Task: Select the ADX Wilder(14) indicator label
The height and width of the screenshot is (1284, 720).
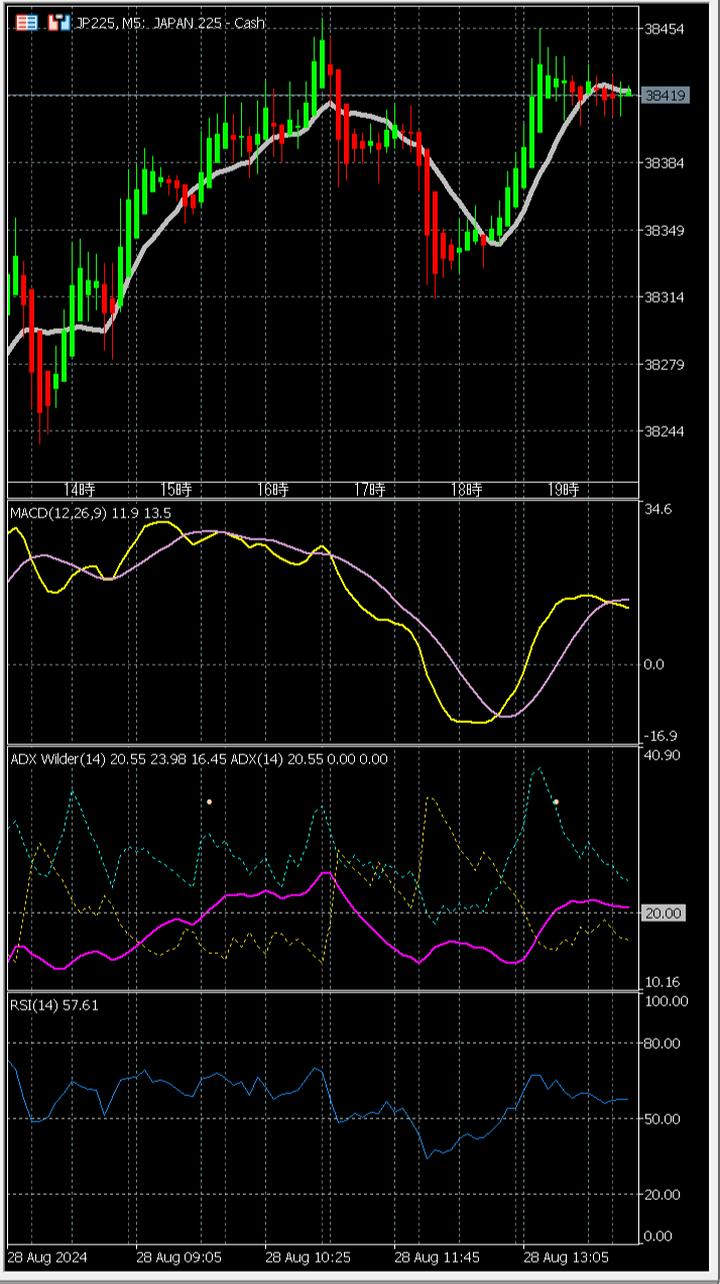Action: pyautogui.click(x=199, y=759)
